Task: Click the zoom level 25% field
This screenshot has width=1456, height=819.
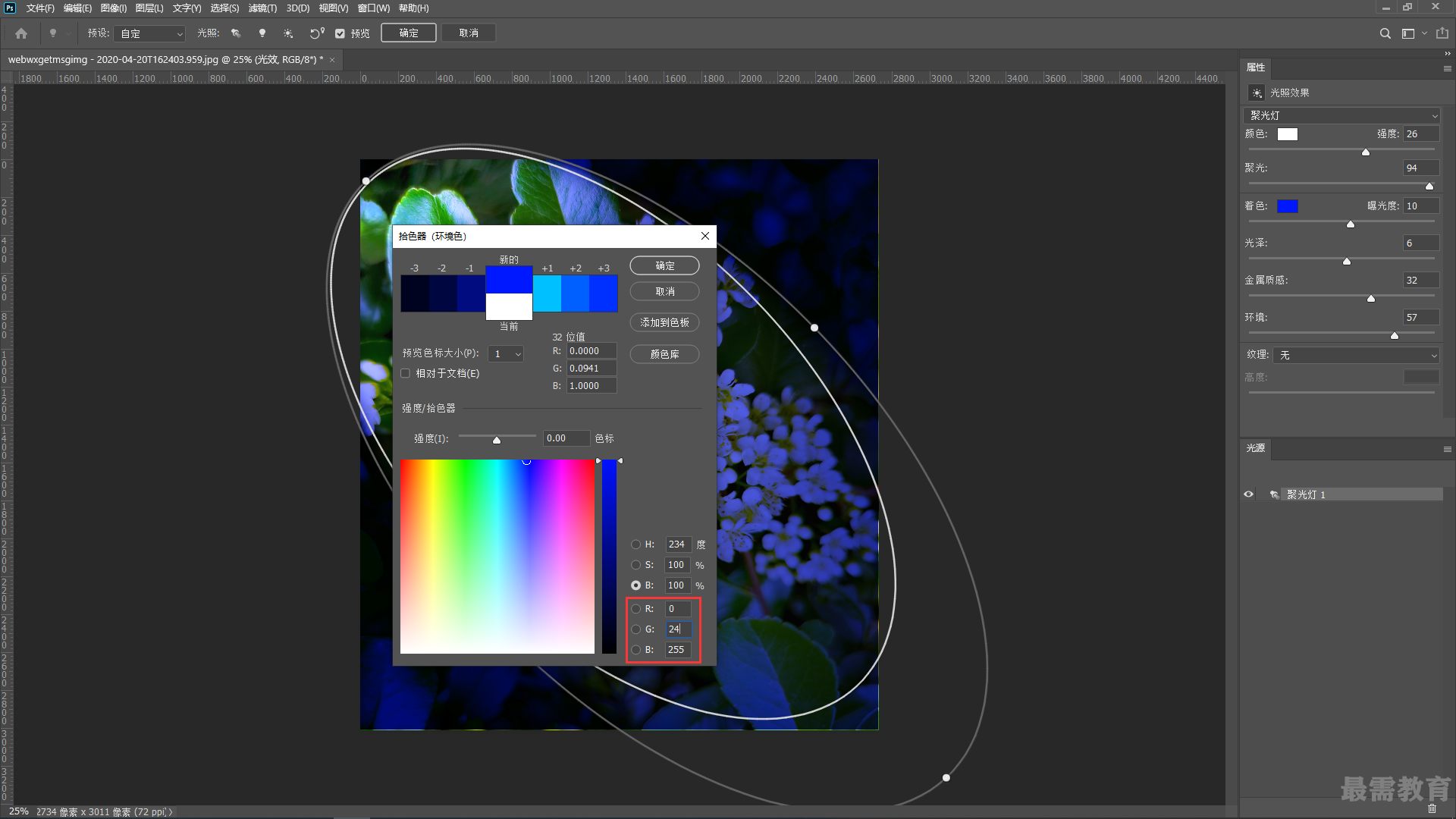Action: pyautogui.click(x=19, y=811)
